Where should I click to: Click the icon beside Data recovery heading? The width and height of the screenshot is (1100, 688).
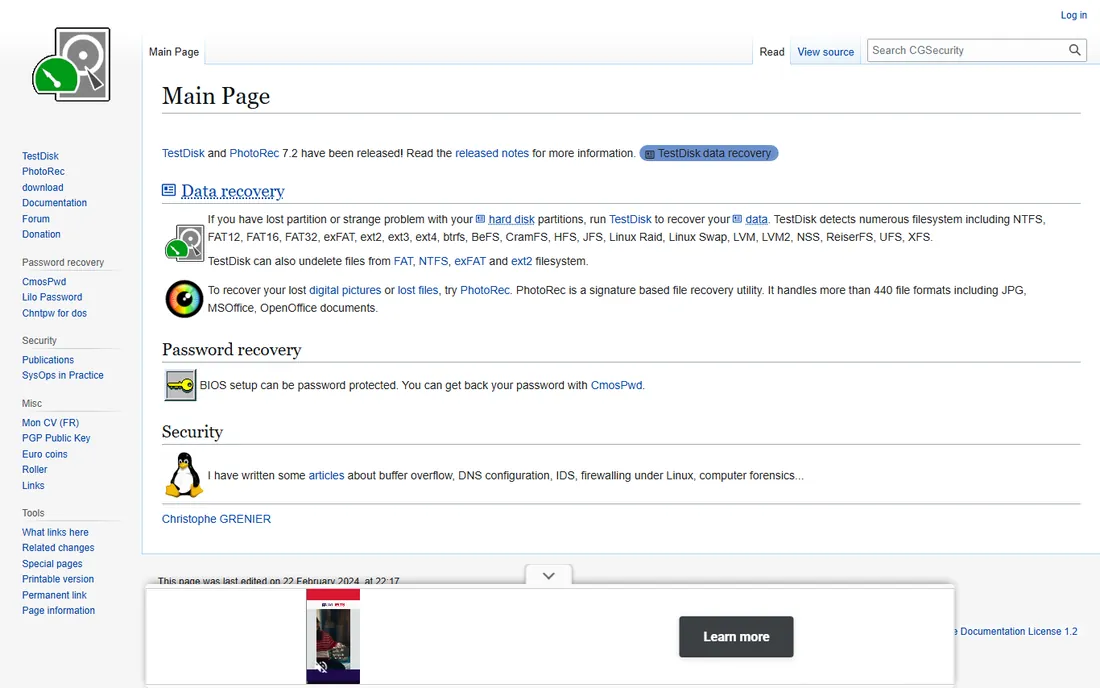[x=168, y=190]
